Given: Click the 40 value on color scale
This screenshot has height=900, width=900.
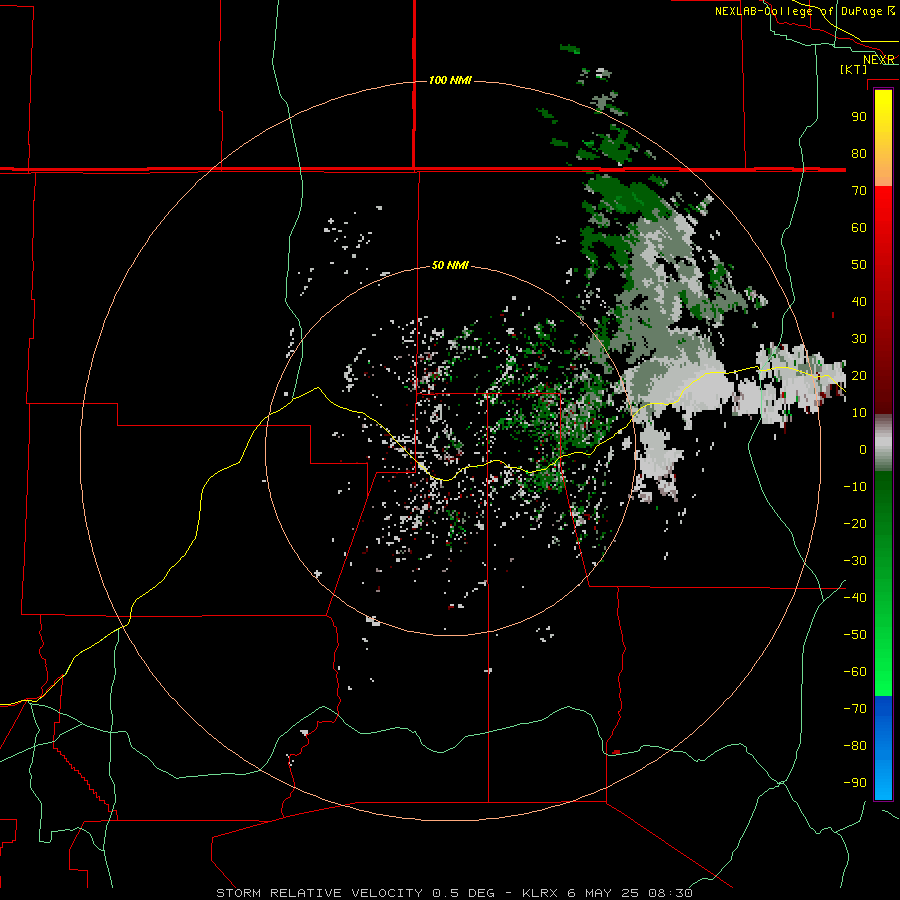Looking at the screenshot, I should 859,301.
